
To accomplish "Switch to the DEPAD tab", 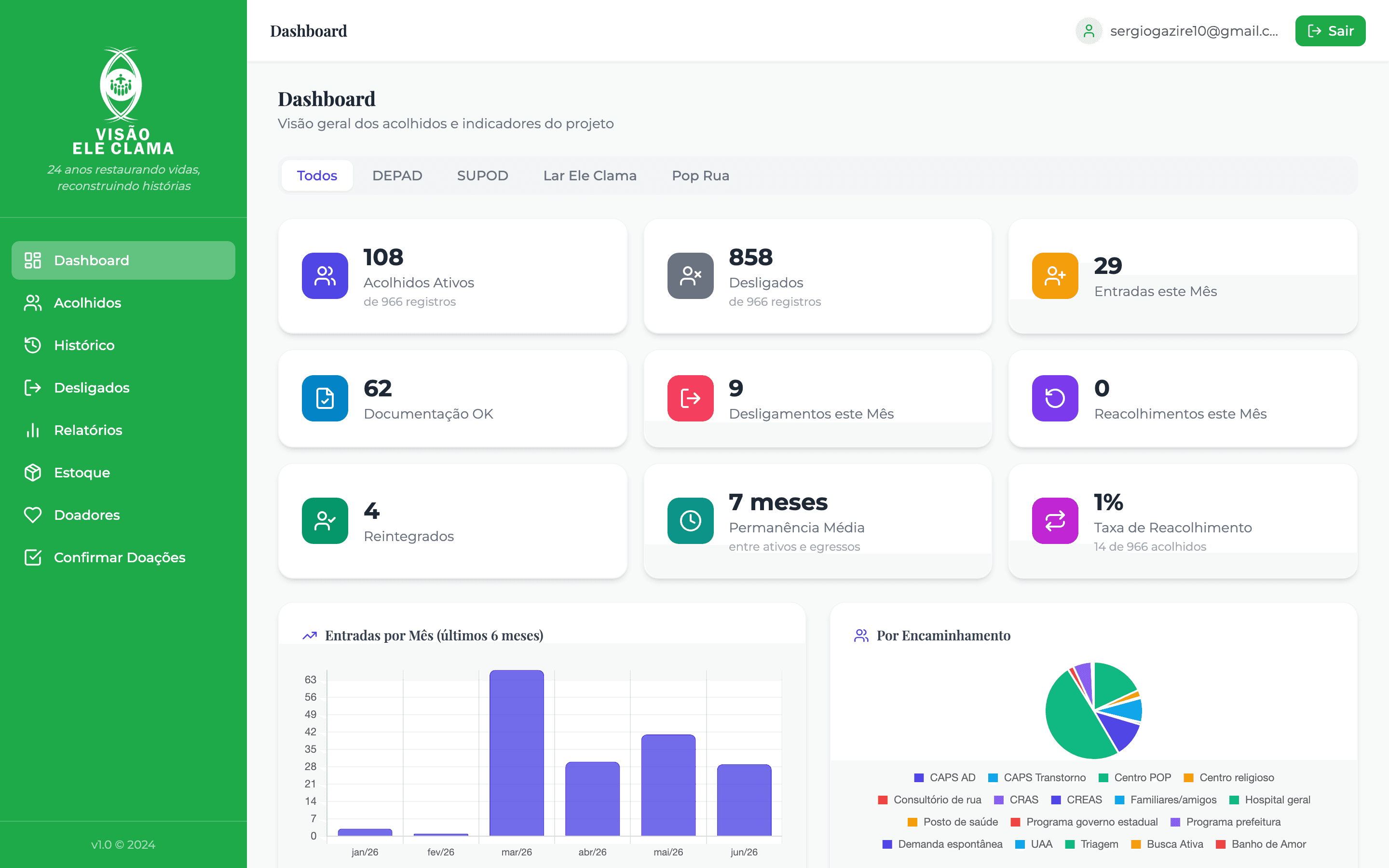I will pyautogui.click(x=397, y=176).
